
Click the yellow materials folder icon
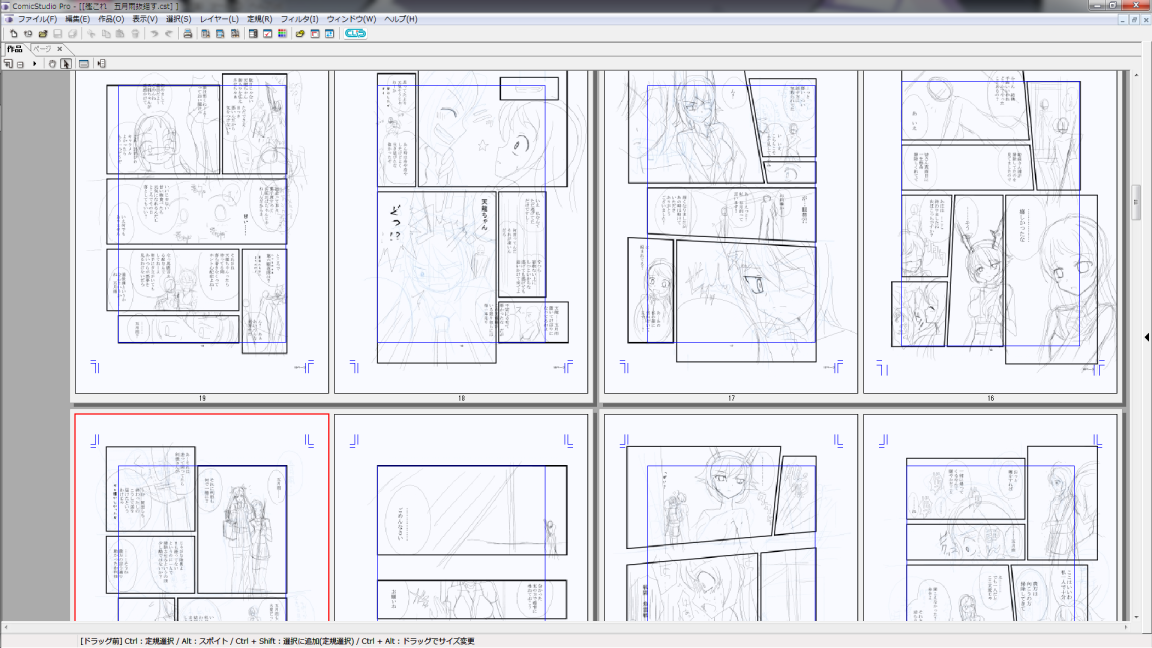coord(300,34)
